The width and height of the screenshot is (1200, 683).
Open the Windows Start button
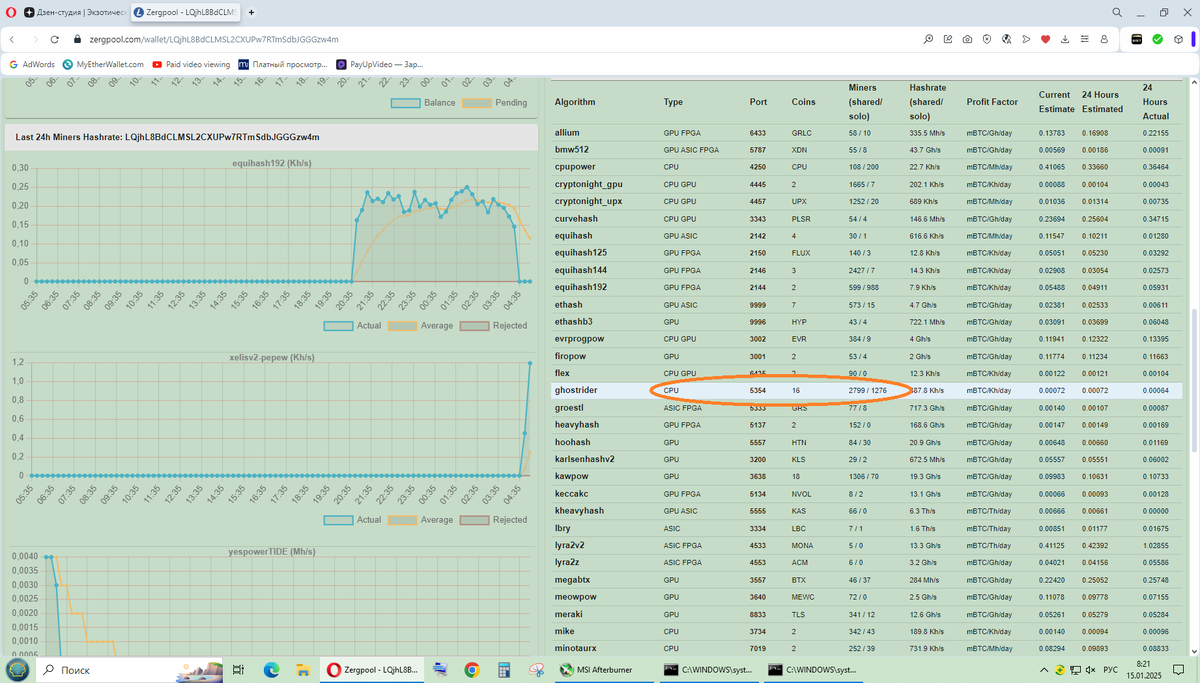coord(18,669)
